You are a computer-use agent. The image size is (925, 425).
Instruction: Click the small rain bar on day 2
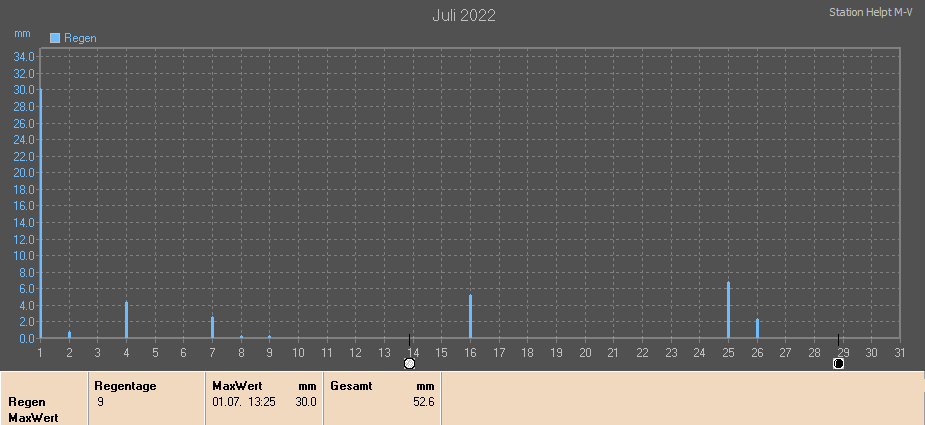click(x=69, y=335)
